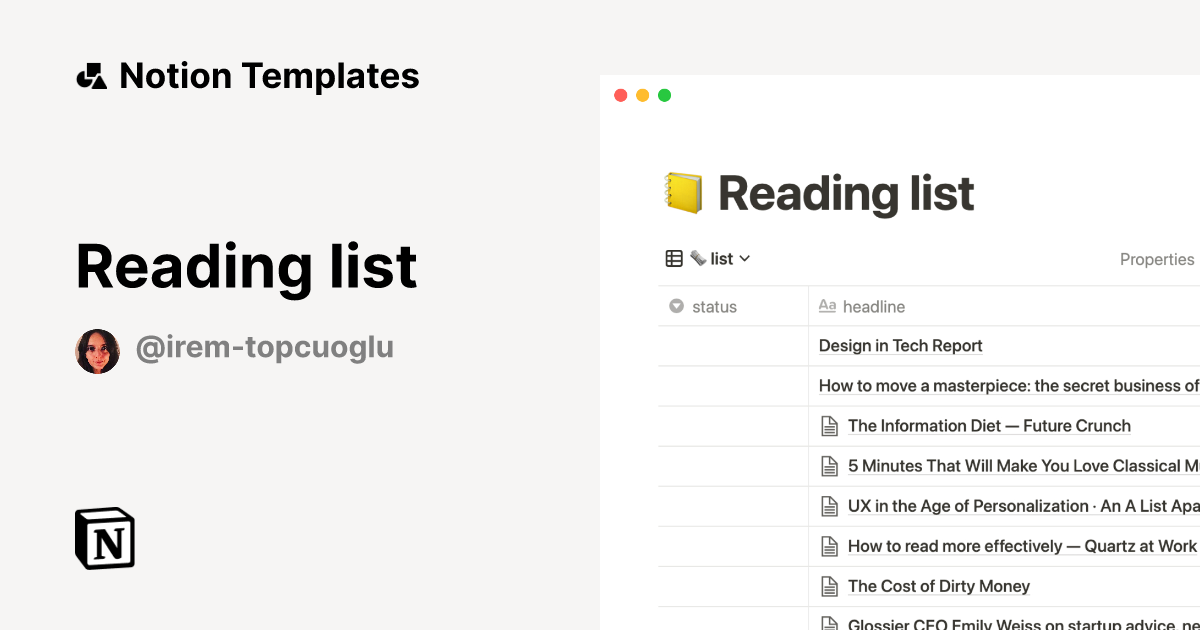Expand the list view dropdown chevron
The height and width of the screenshot is (630, 1200).
[744, 259]
